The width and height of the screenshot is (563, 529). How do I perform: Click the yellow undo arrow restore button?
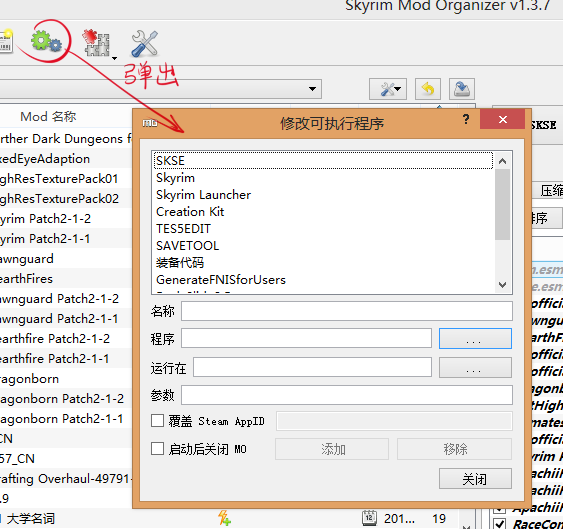point(428,89)
